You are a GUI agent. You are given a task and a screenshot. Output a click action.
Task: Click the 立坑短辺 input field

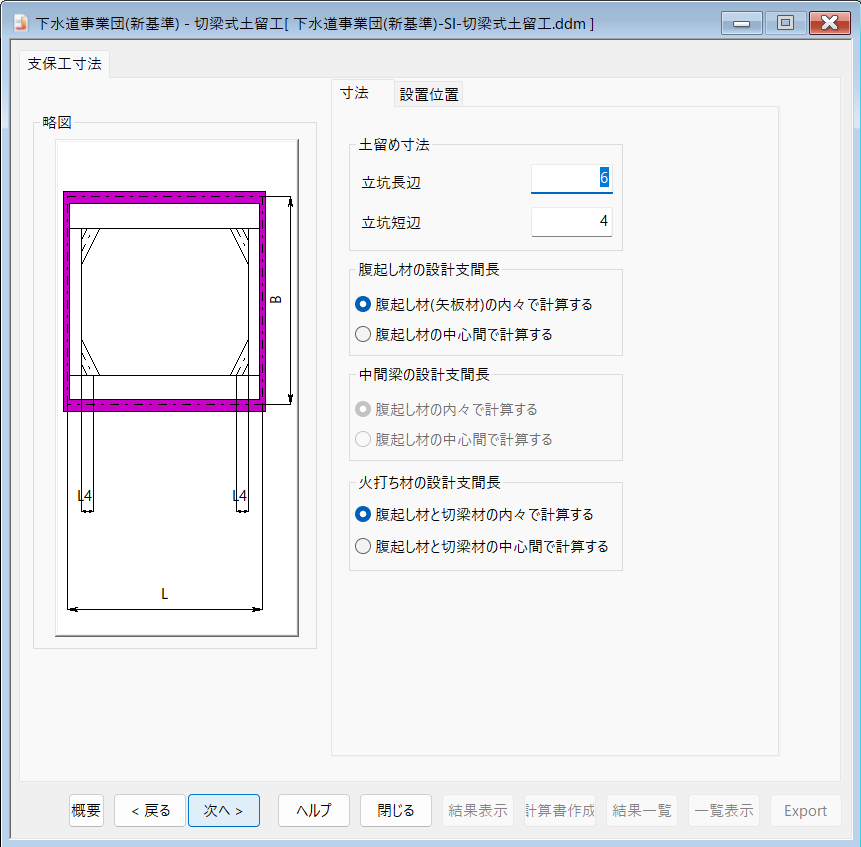pos(571,222)
